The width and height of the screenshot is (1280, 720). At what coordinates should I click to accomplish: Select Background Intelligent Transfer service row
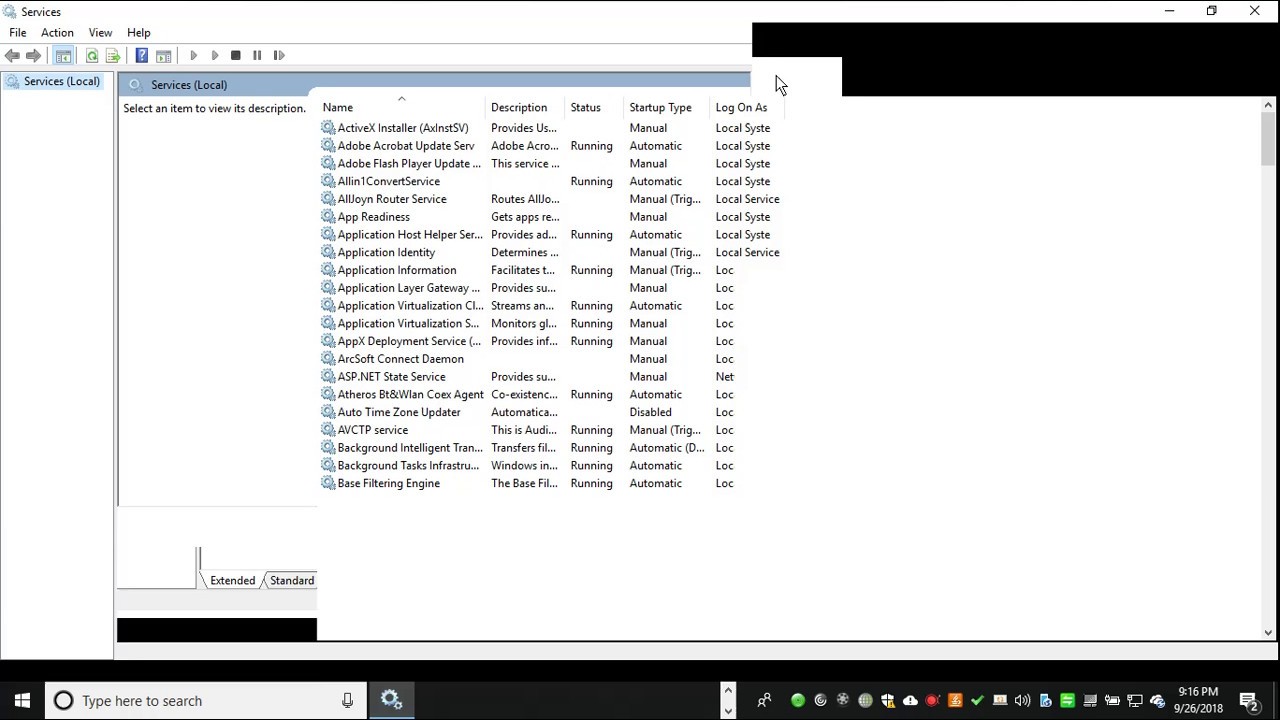pos(410,448)
